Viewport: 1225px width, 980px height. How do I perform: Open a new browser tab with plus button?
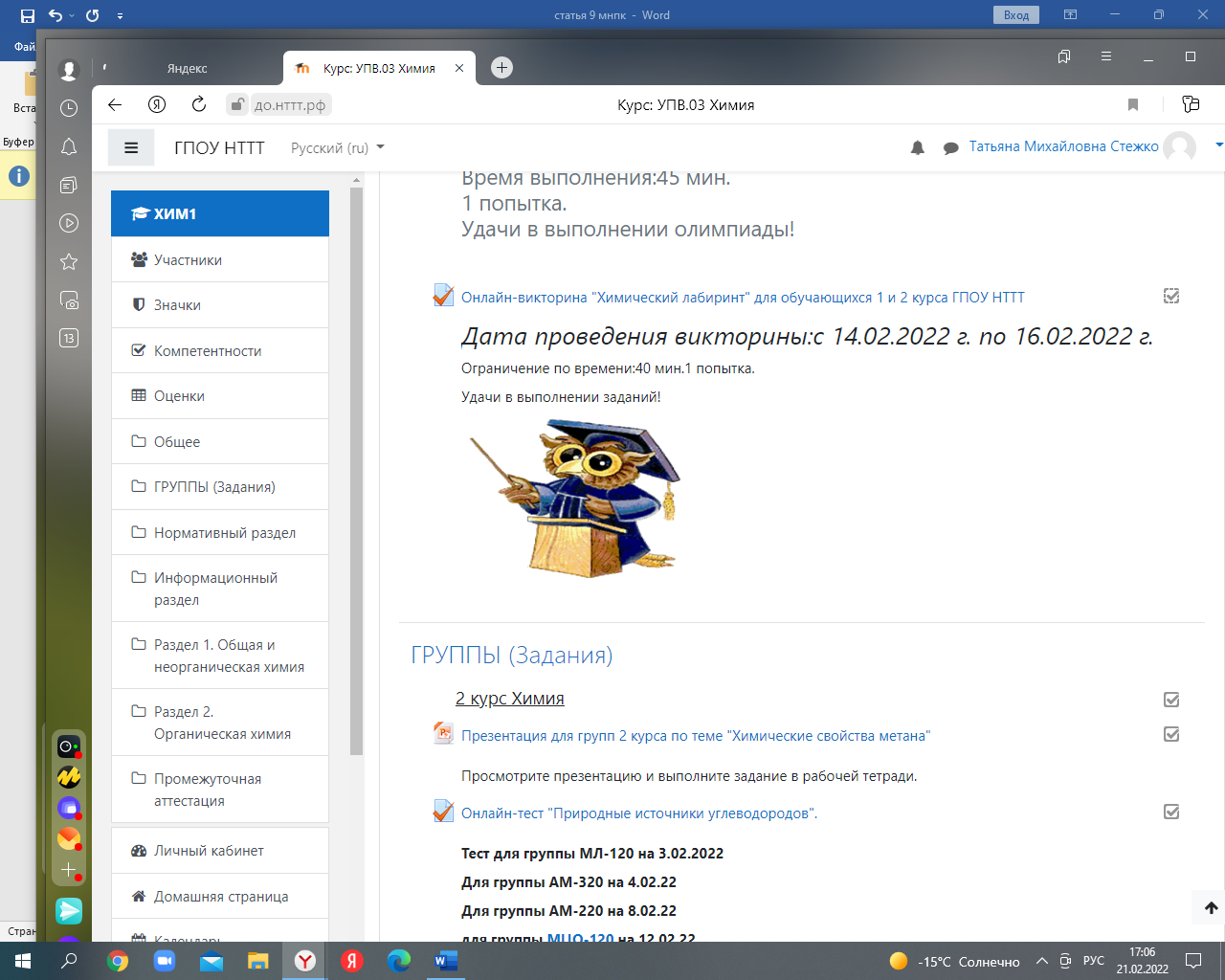[x=501, y=67]
